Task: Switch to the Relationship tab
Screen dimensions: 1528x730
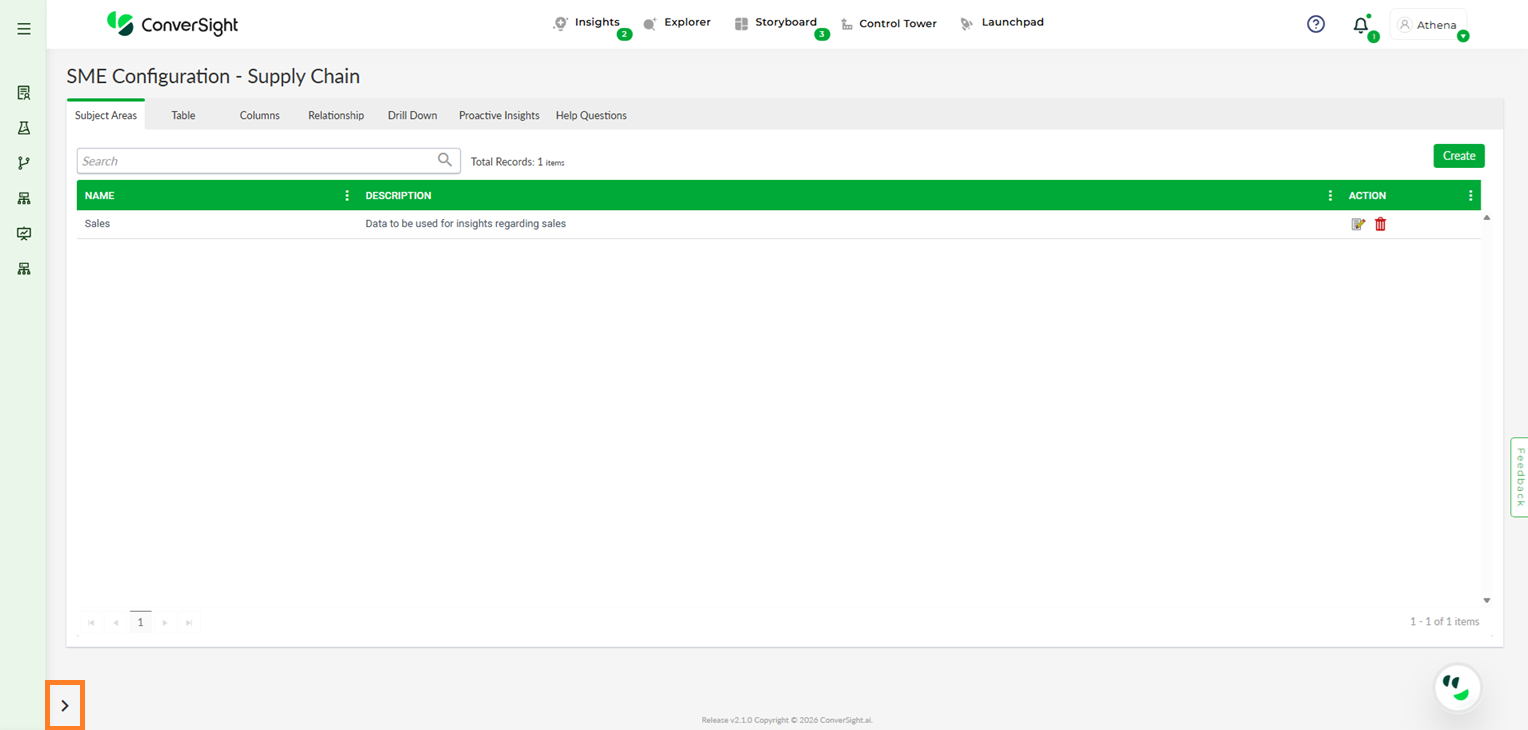Action: pyautogui.click(x=336, y=115)
